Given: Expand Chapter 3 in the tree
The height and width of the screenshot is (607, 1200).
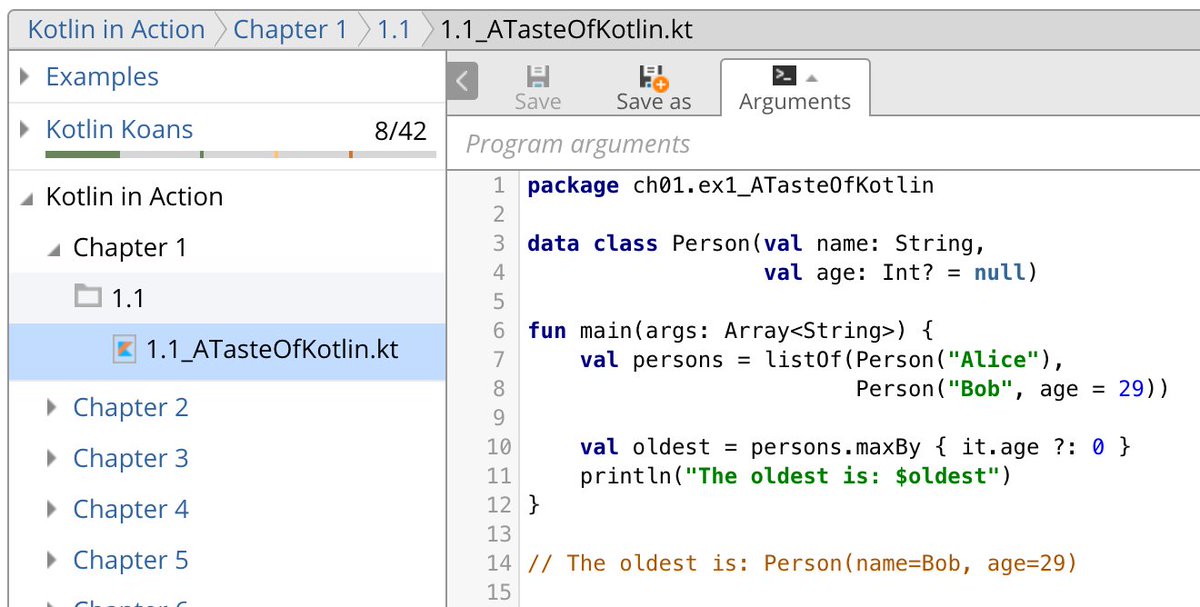Looking at the screenshot, I should (x=53, y=459).
